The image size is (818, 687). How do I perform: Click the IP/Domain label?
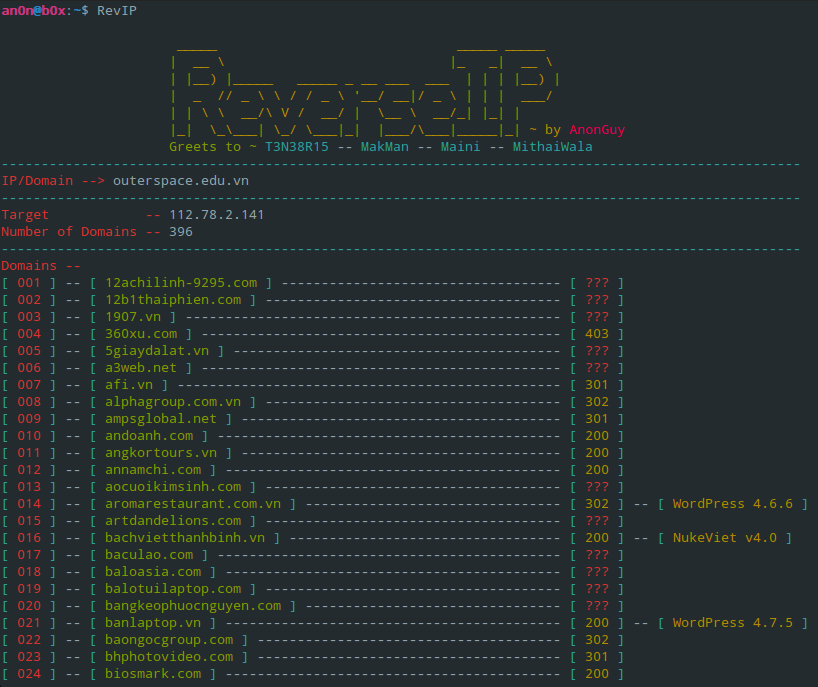pos(37,181)
